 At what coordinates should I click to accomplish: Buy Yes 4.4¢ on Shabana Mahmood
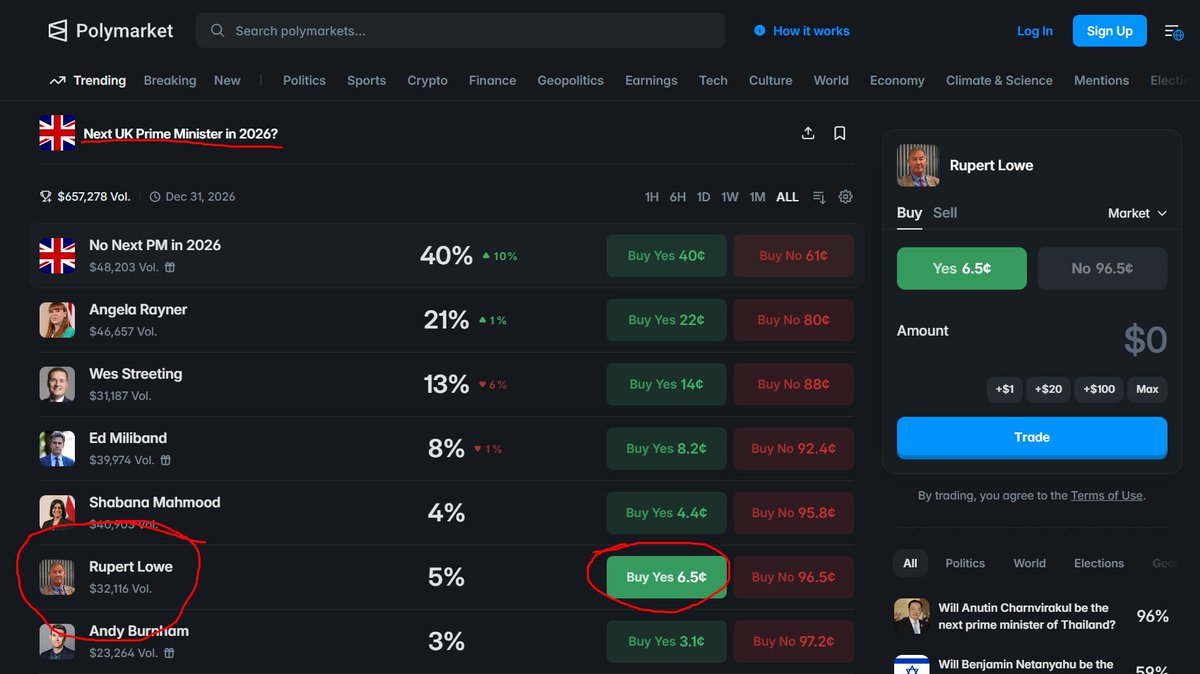click(x=666, y=512)
